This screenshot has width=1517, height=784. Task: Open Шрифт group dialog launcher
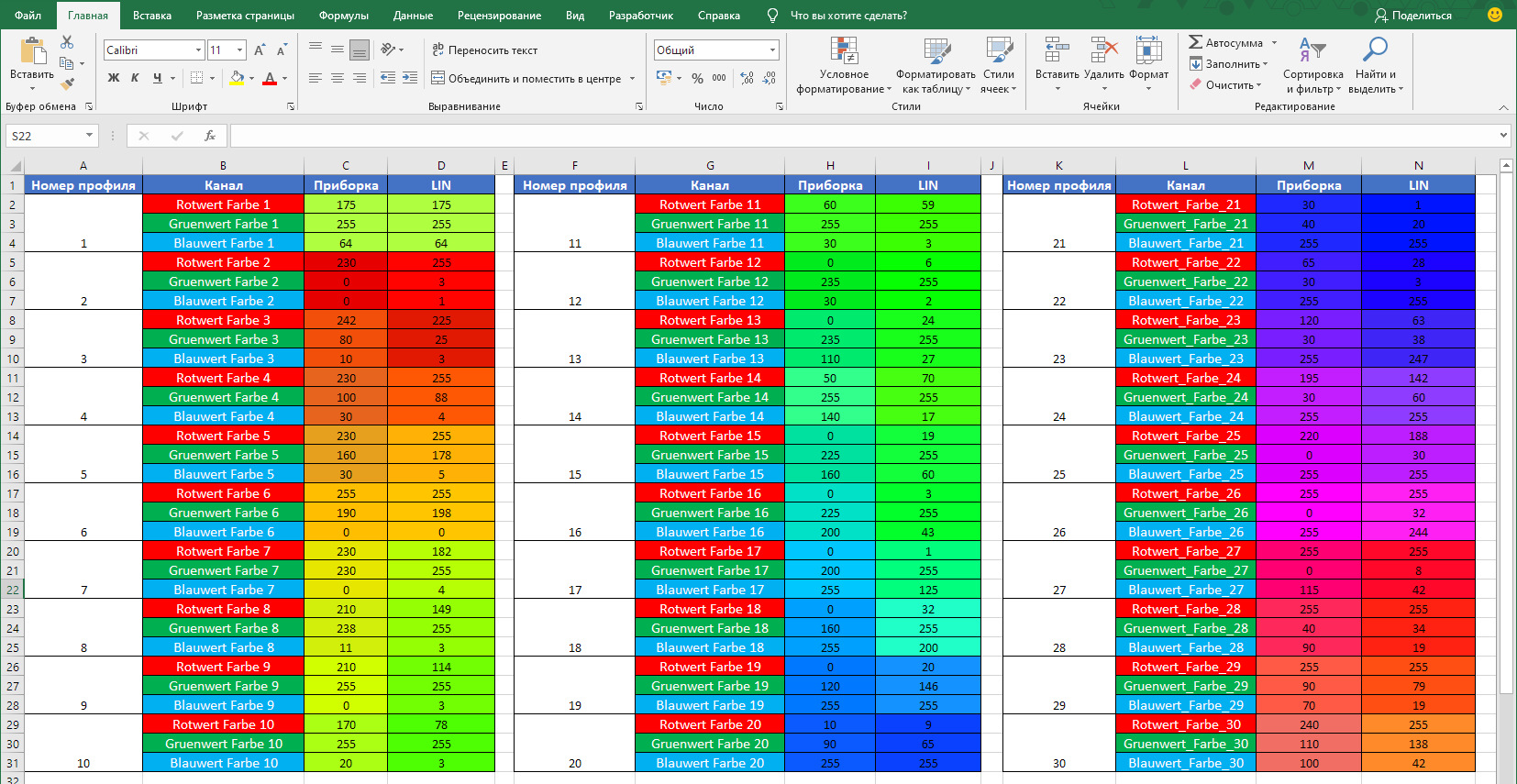(291, 106)
